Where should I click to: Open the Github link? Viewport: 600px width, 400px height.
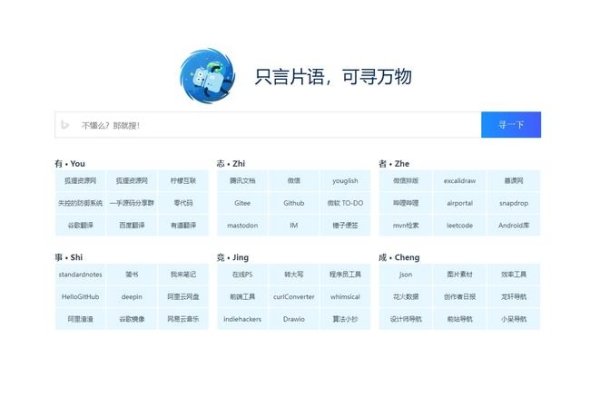click(294, 203)
